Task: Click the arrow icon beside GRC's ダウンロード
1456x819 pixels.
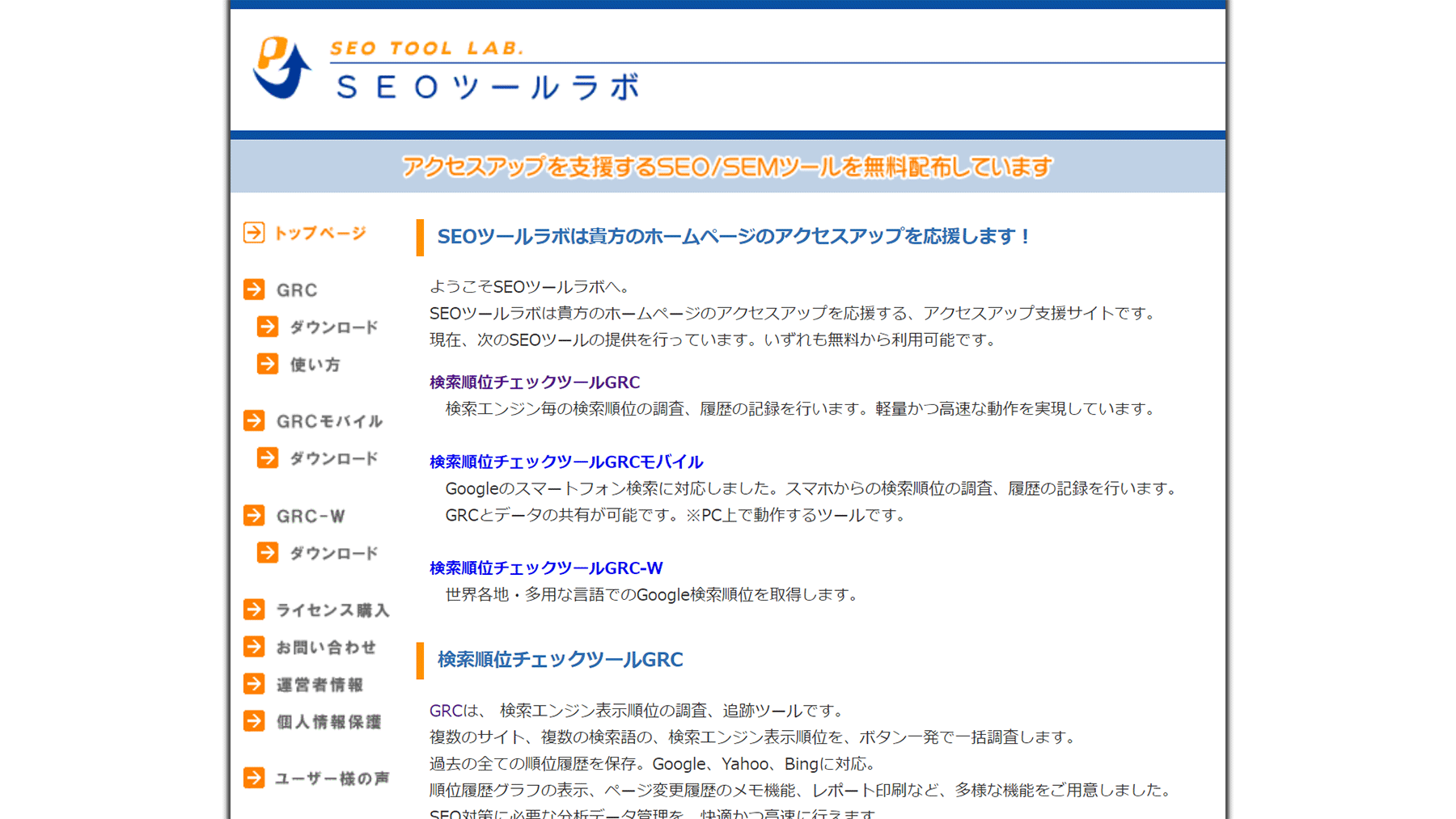Action: pos(268,327)
